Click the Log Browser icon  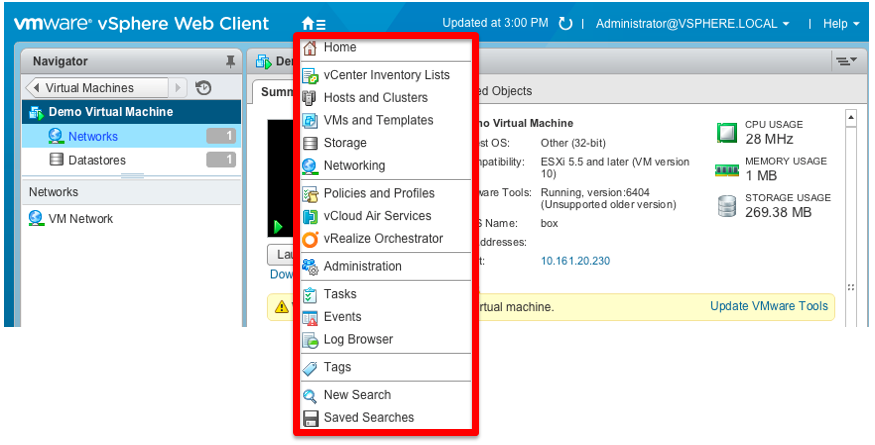(x=310, y=341)
